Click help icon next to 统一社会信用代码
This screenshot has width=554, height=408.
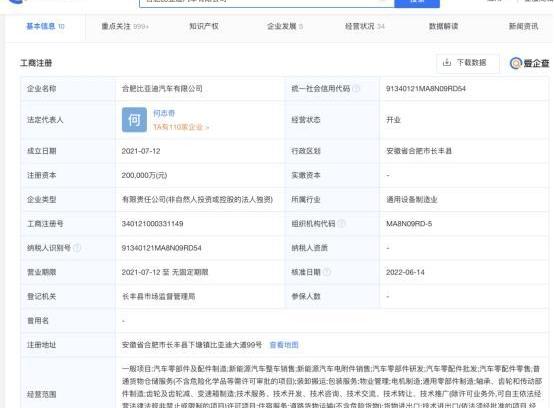356,89
